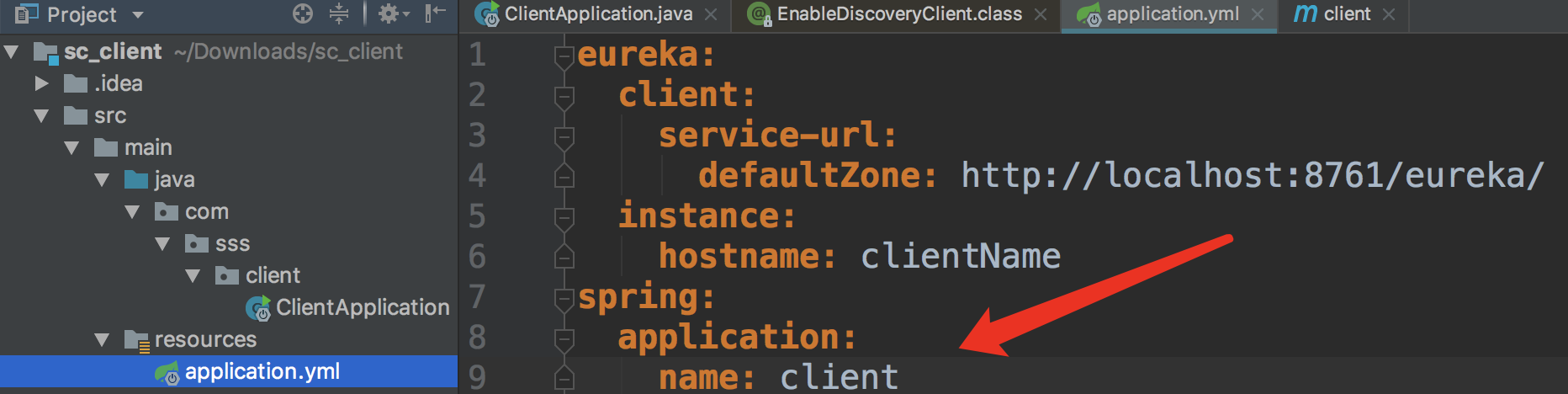Click the defaultZone key on line 4
This screenshot has height=394, width=1568.
[817, 176]
